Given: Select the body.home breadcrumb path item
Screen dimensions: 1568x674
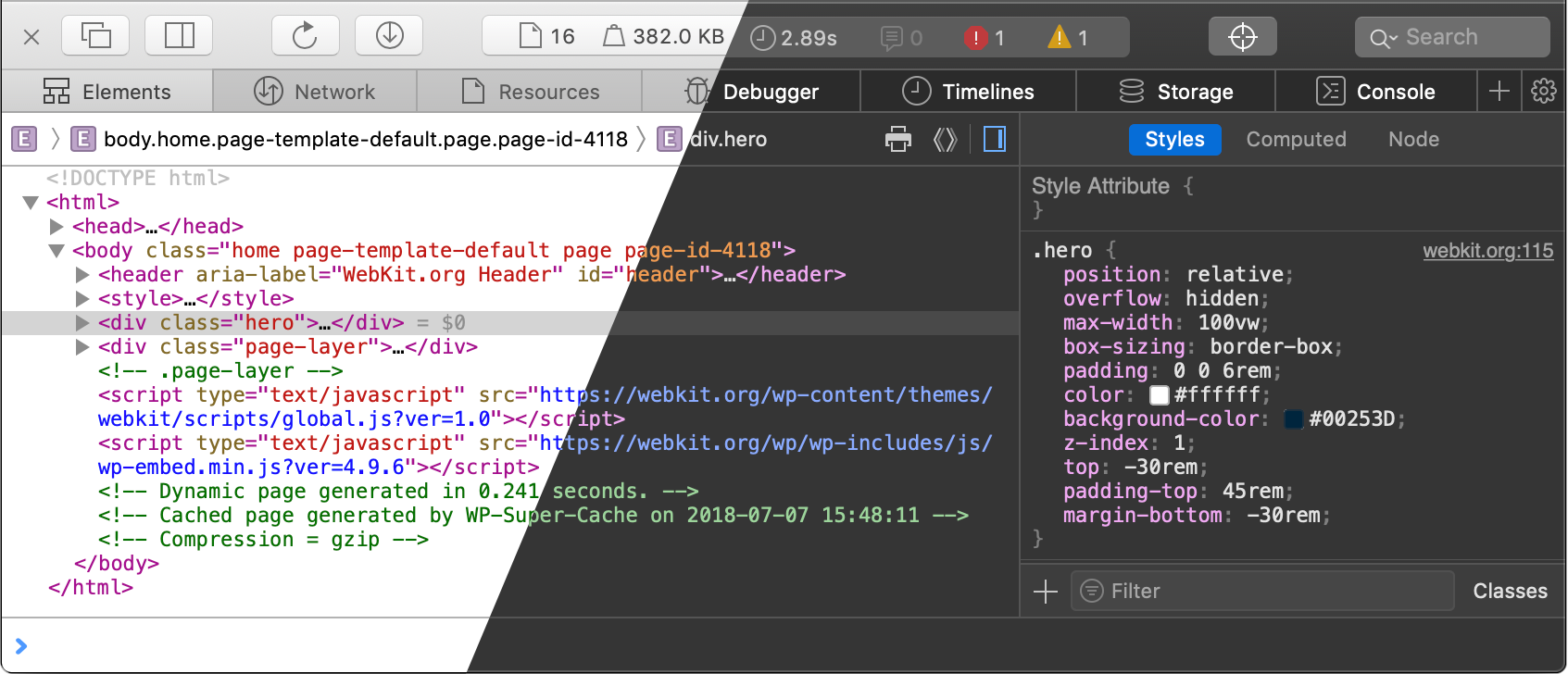Looking at the screenshot, I should coord(349,139).
